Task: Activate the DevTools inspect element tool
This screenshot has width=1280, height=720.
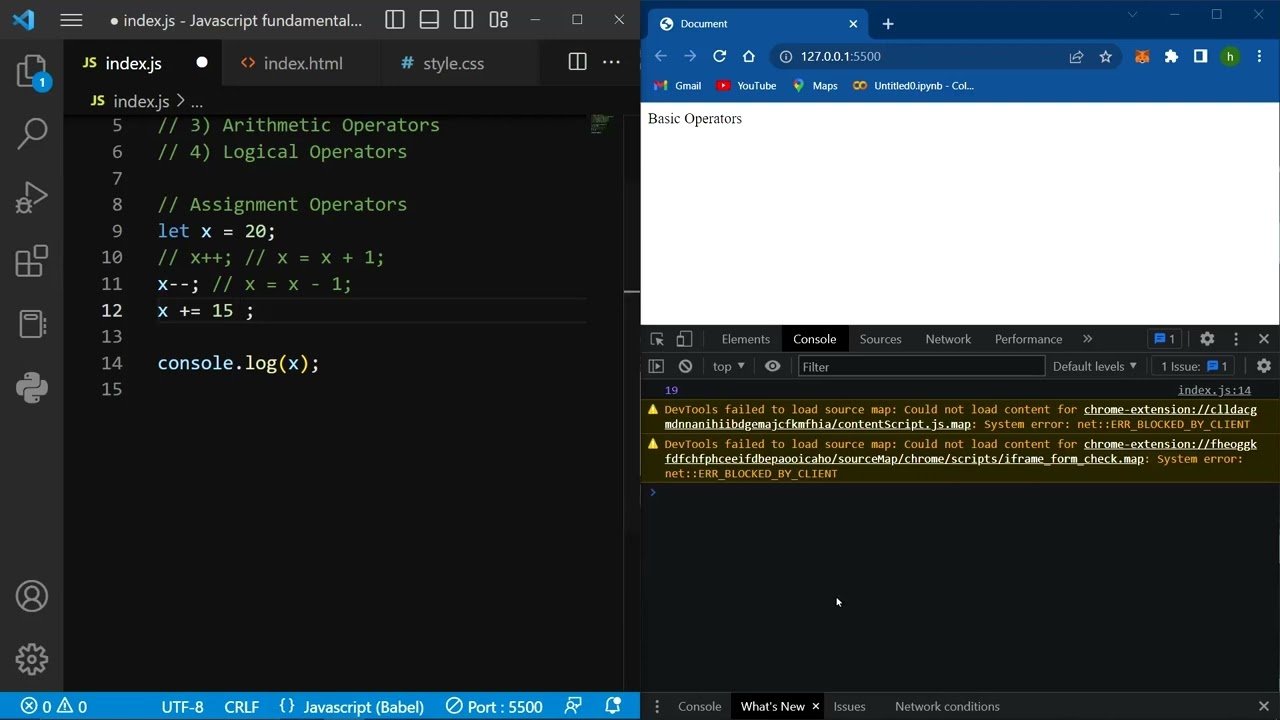Action: point(657,339)
